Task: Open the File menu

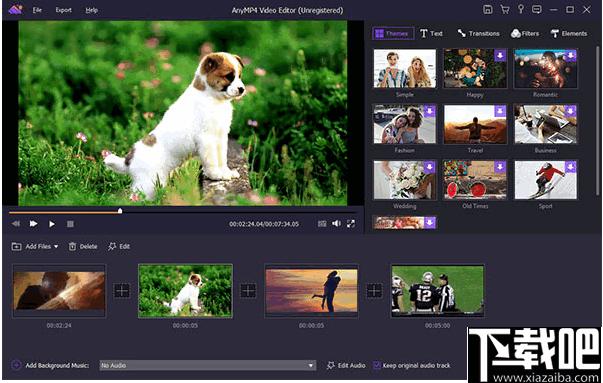Action: [x=37, y=10]
